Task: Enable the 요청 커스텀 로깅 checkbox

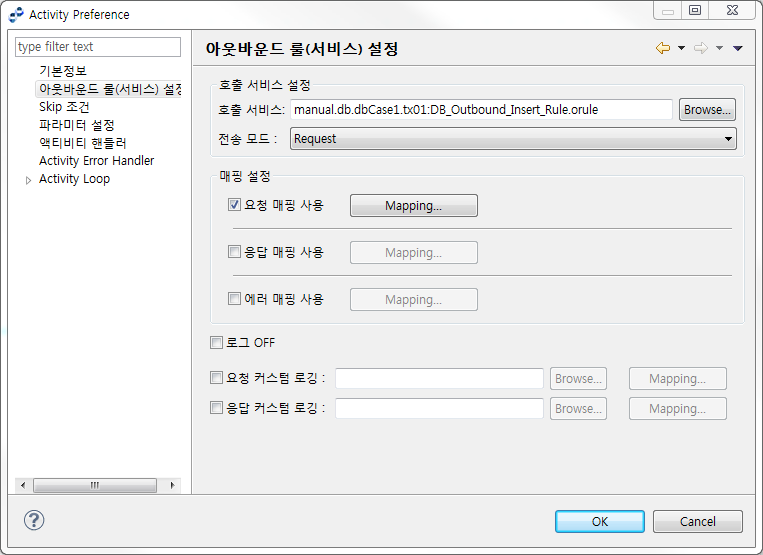Action: pos(216,378)
